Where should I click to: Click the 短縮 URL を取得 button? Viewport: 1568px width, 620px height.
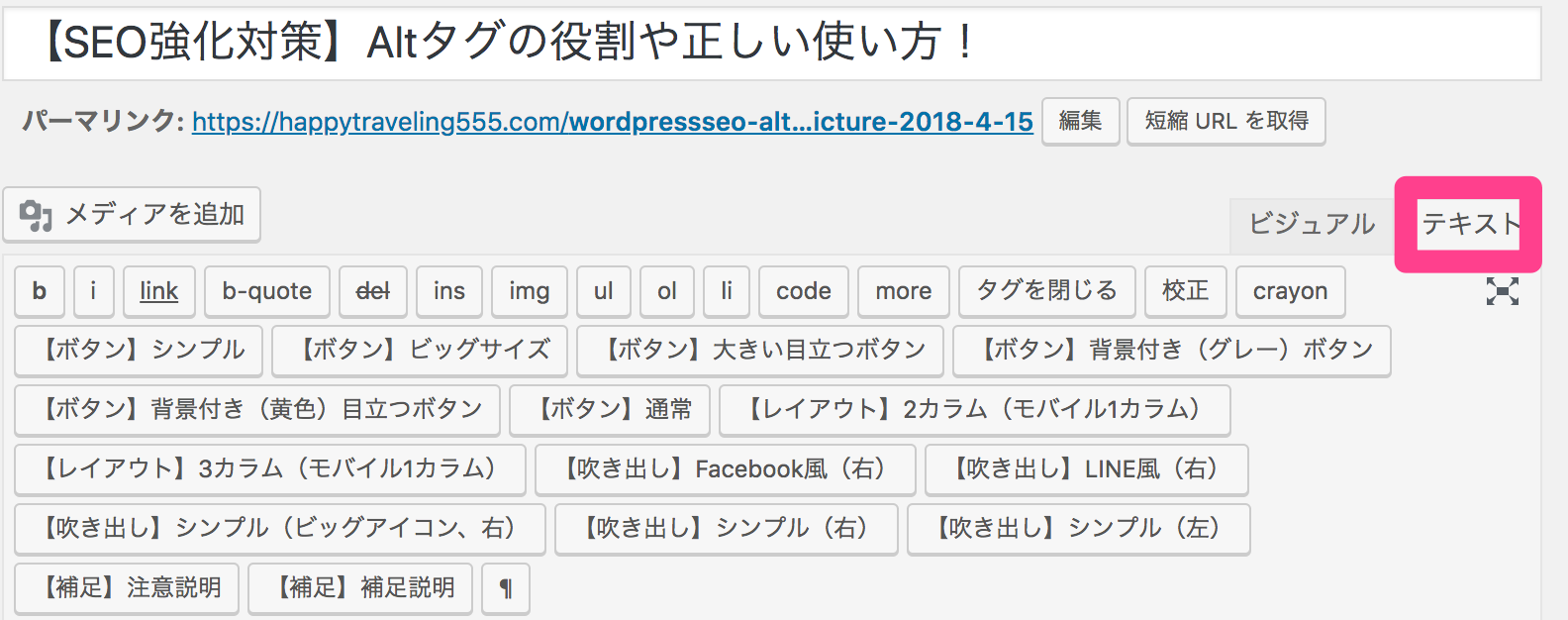click(1226, 121)
